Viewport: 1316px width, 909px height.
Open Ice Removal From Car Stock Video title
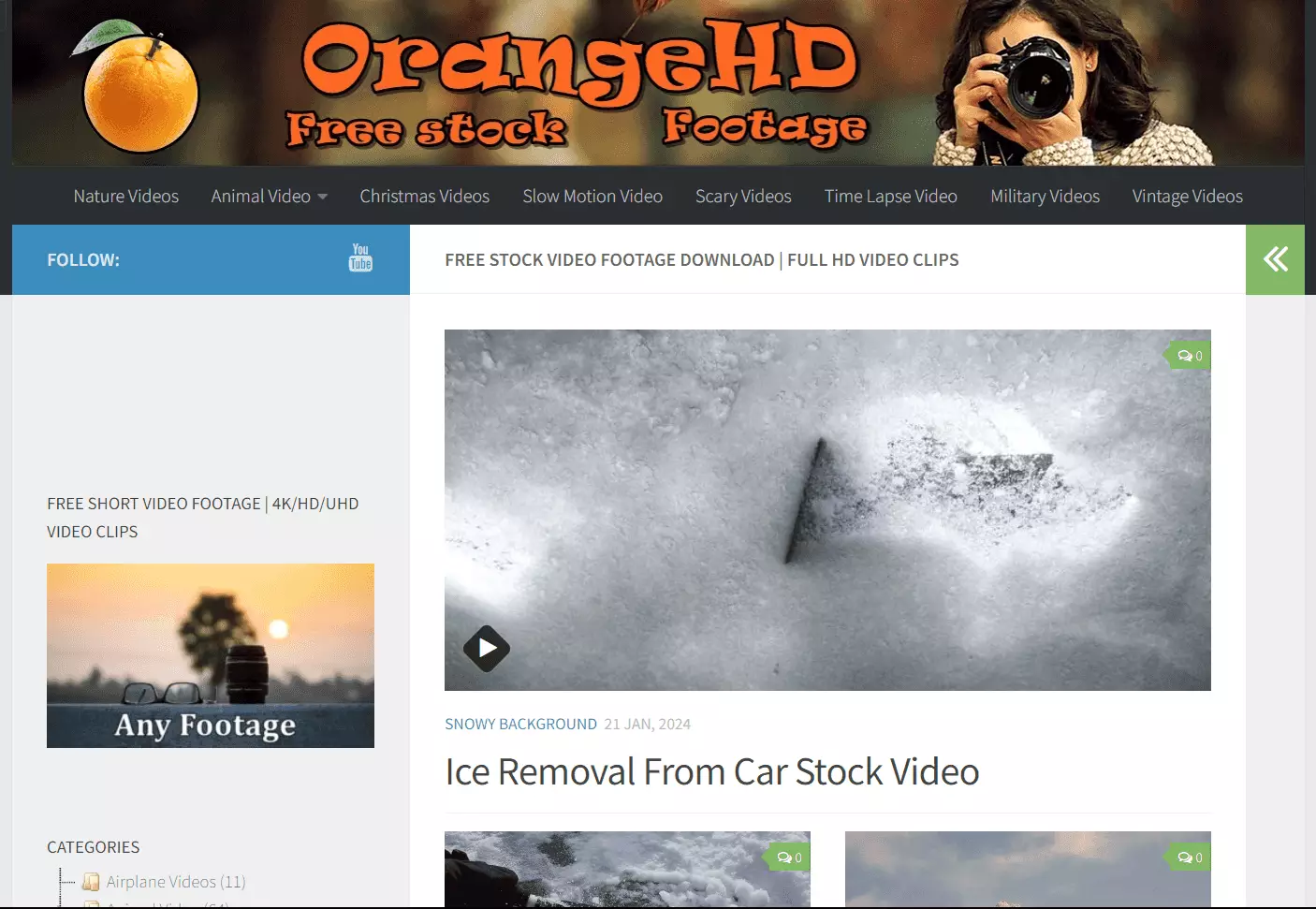(712, 772)
